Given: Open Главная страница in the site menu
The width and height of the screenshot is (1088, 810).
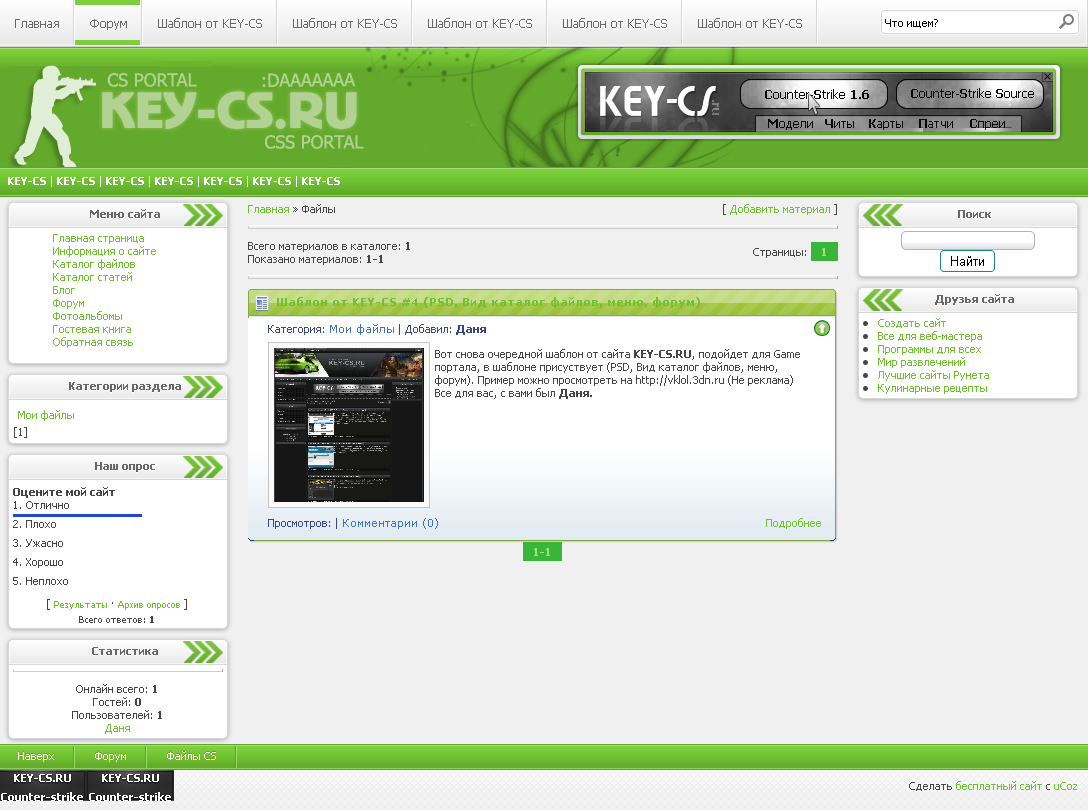Looking at the screenshot, I should [x=98, y=238].
